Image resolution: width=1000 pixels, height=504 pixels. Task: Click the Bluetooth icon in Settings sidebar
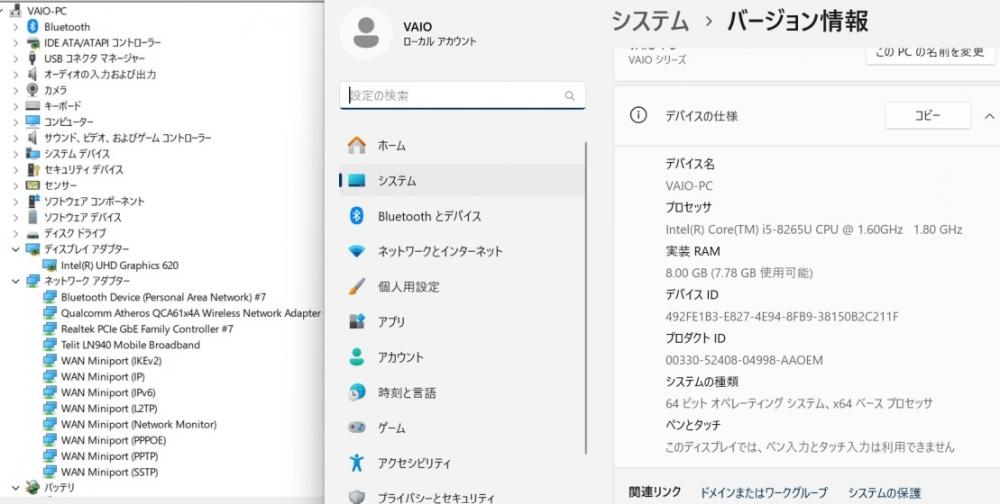[357, 216]
